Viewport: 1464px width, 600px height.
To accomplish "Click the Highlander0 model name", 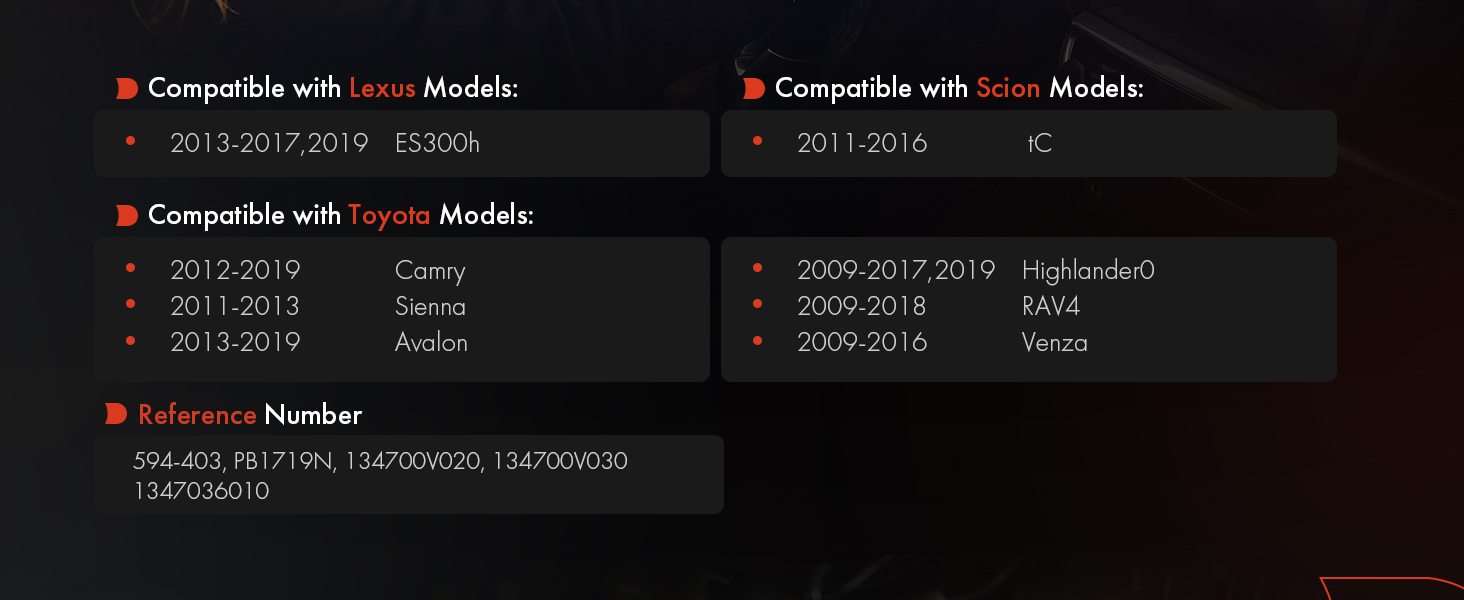I will (1088, 270).
